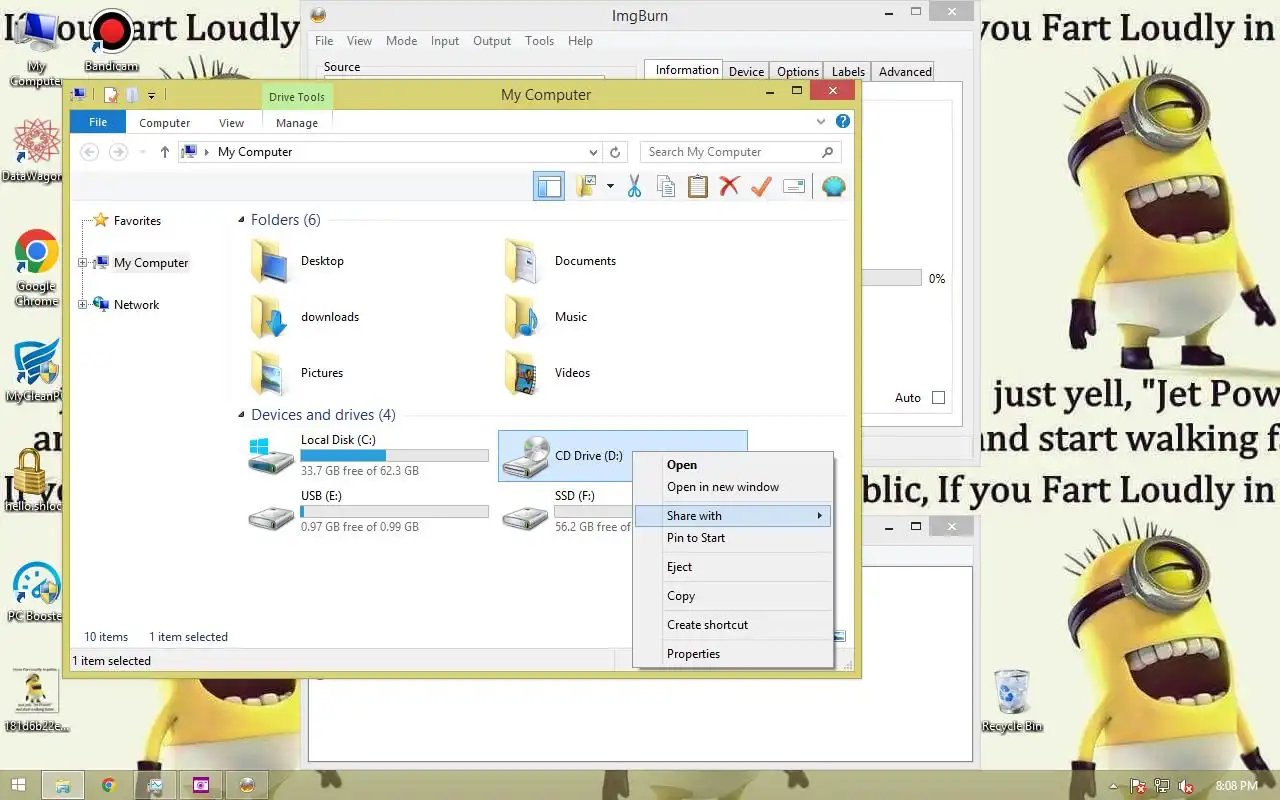1280x800 pixels.
Task: Click the ImgBurn icon in the taskbar
Action: 247,785
